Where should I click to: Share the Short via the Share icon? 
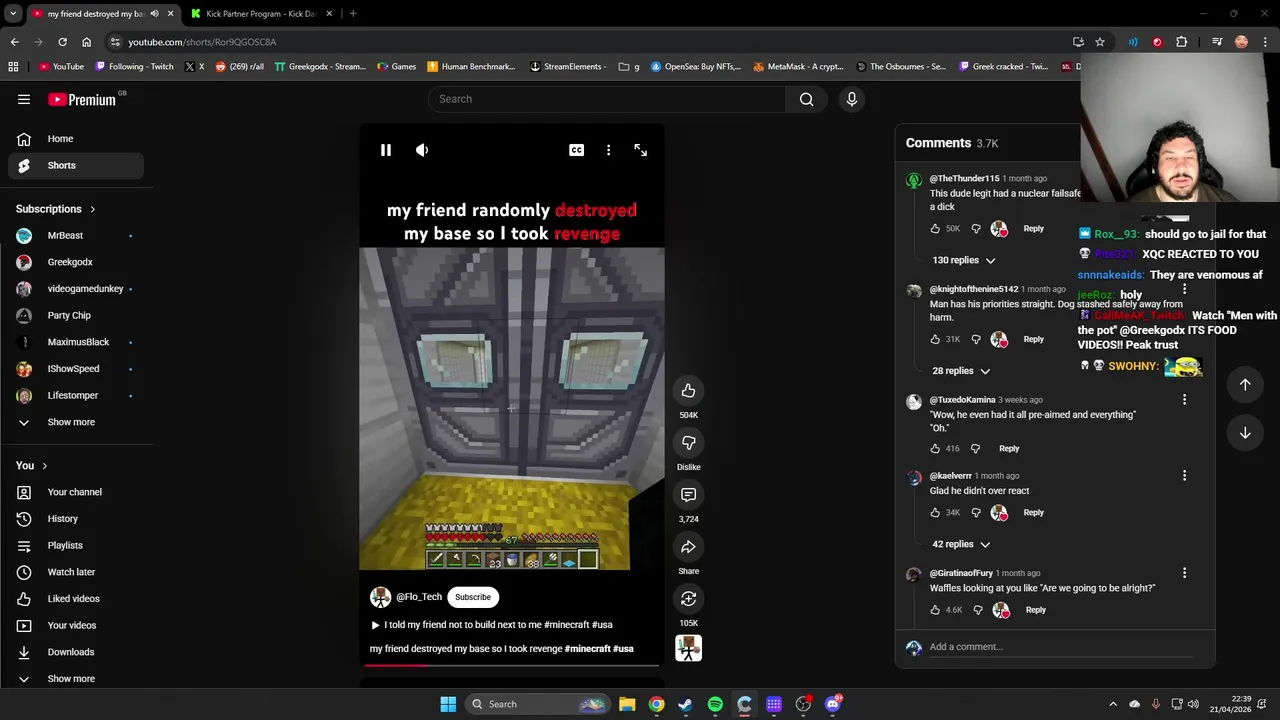pyautogui.click(x=688, y=547)
